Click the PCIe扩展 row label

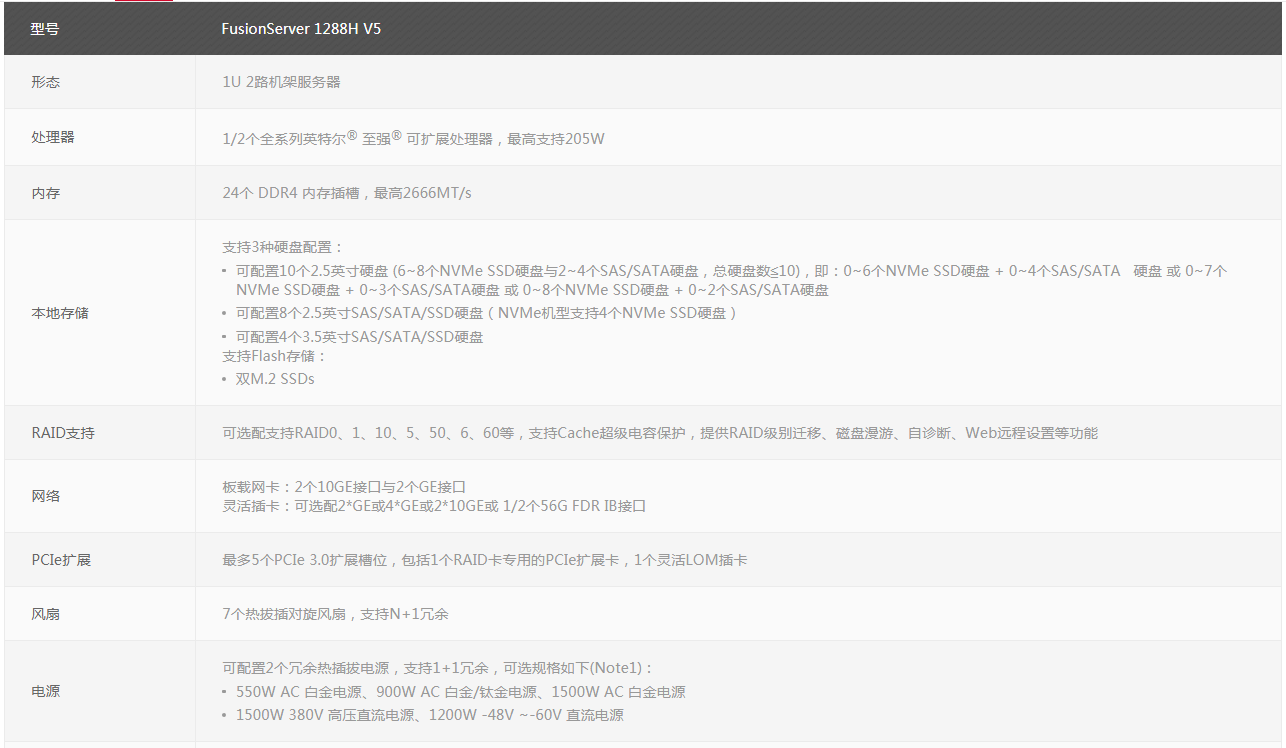point(61,560)
